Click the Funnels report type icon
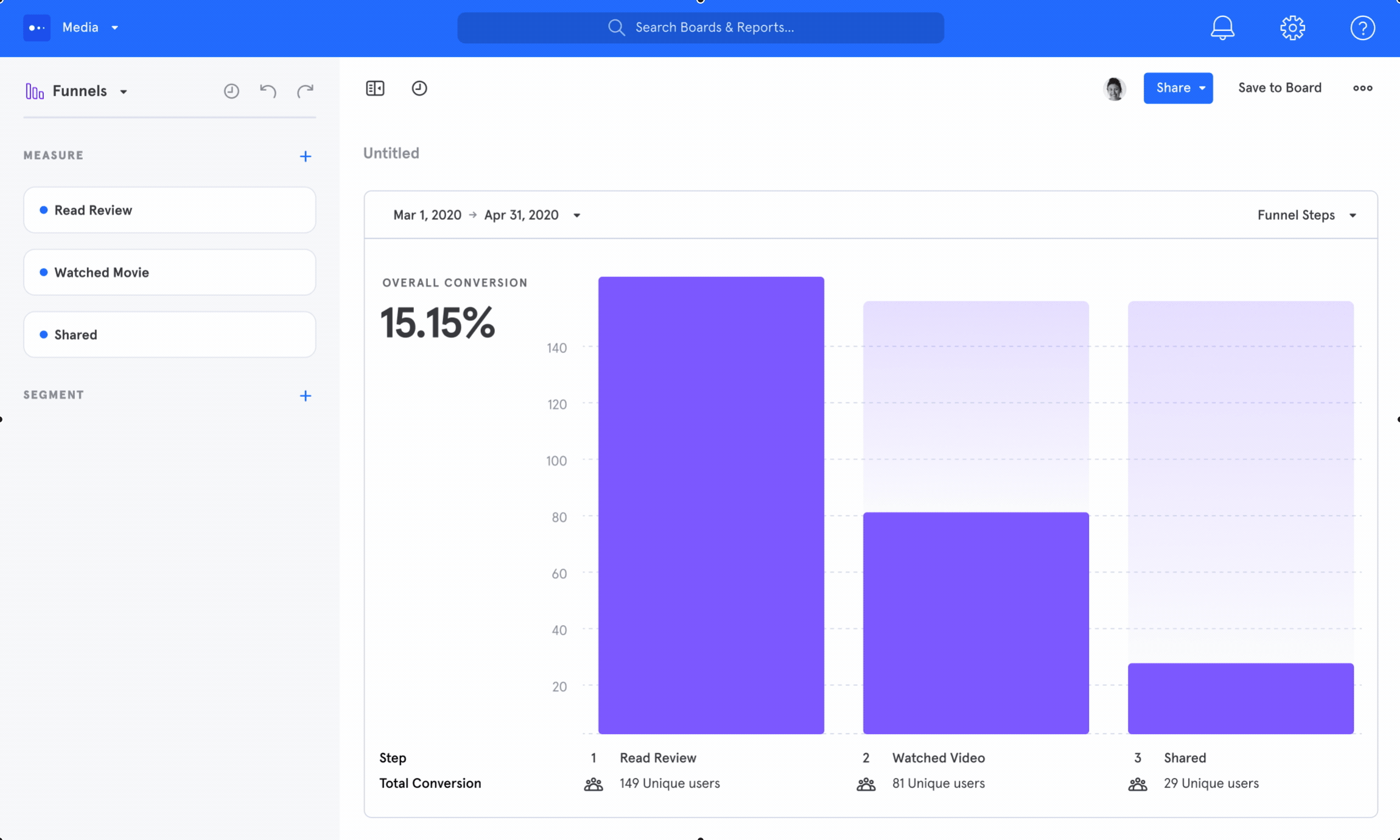The height and width of the screenshot is (840, 1400). click(x=34, y=90)
